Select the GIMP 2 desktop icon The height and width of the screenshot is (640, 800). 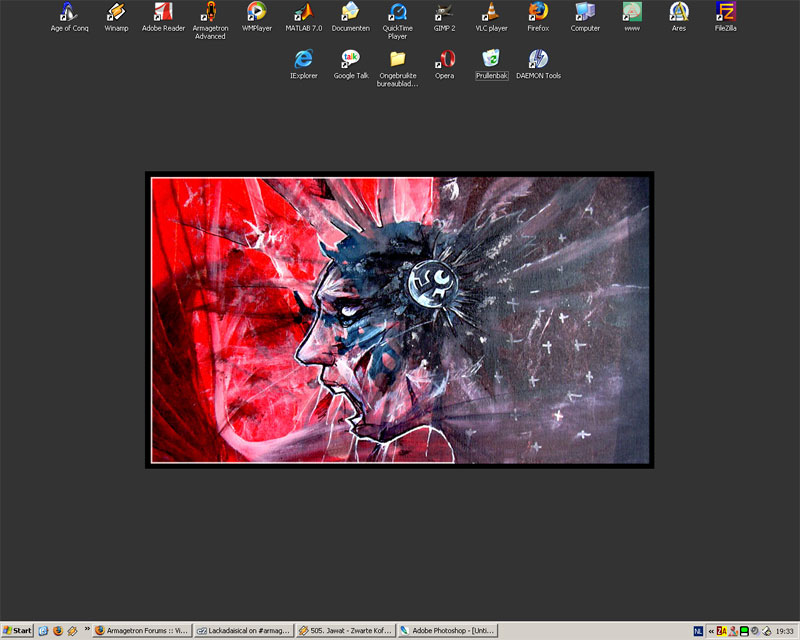[445, 13]
